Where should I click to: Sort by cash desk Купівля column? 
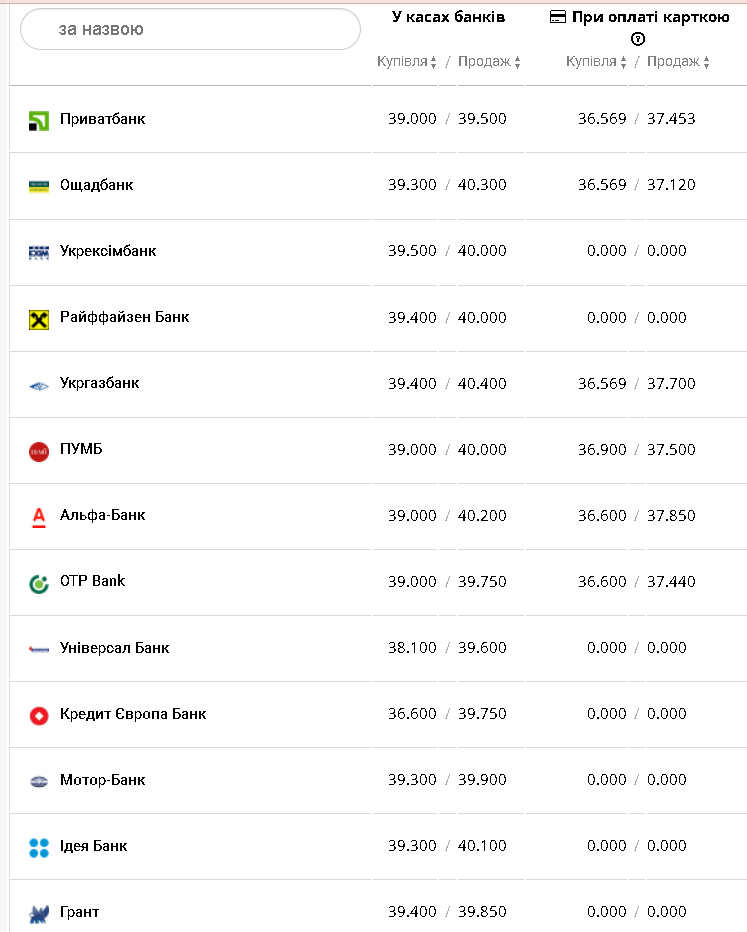[407, 62]
